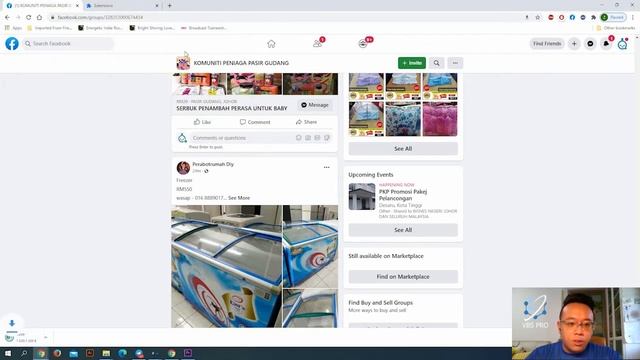
Task: Open the Chrome three-dot menu
Action: click(633, 17)
